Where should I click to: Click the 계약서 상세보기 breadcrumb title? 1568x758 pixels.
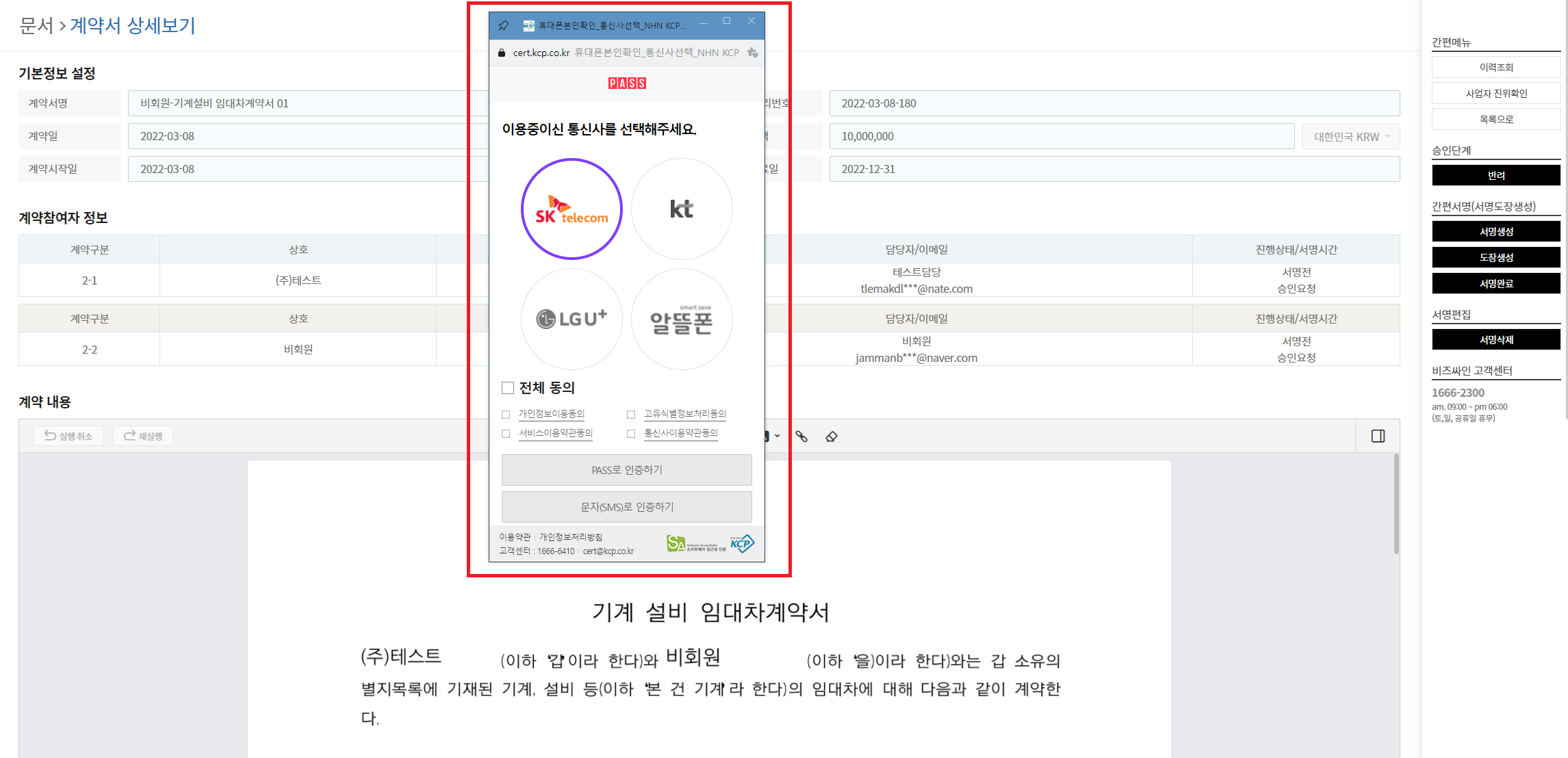(x=133, y=25)
